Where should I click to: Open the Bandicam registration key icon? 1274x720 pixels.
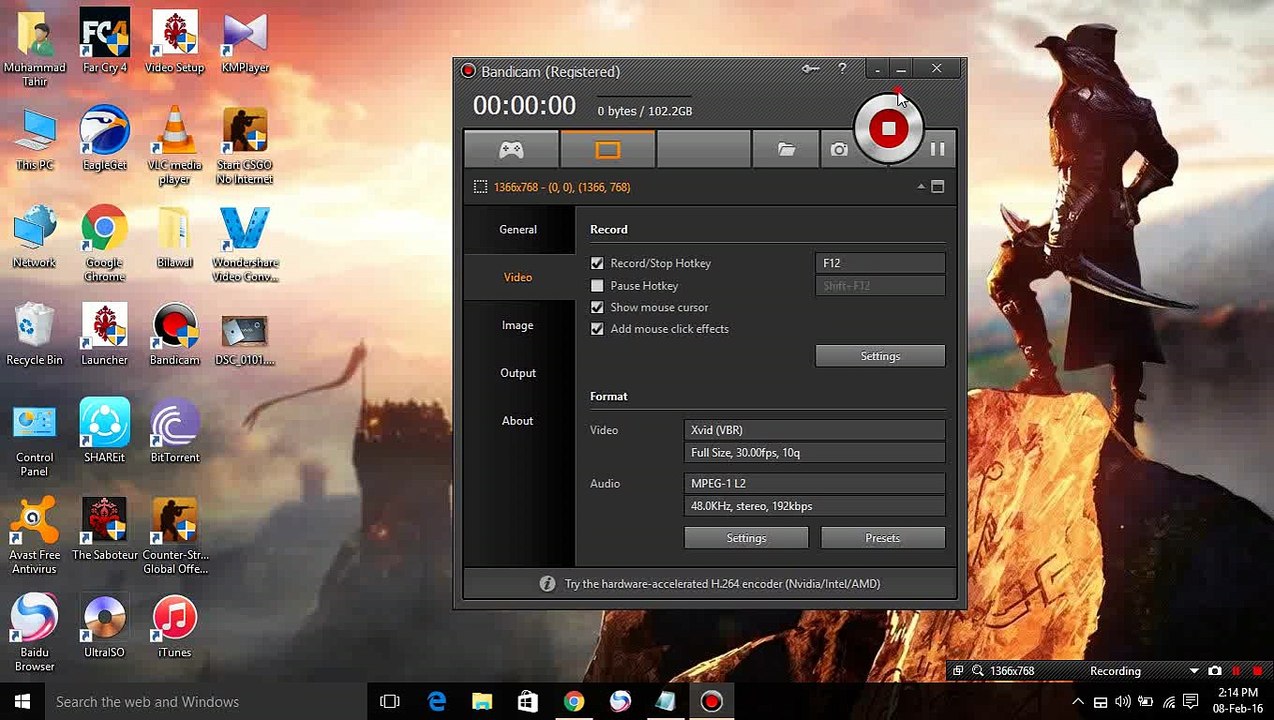811,69
